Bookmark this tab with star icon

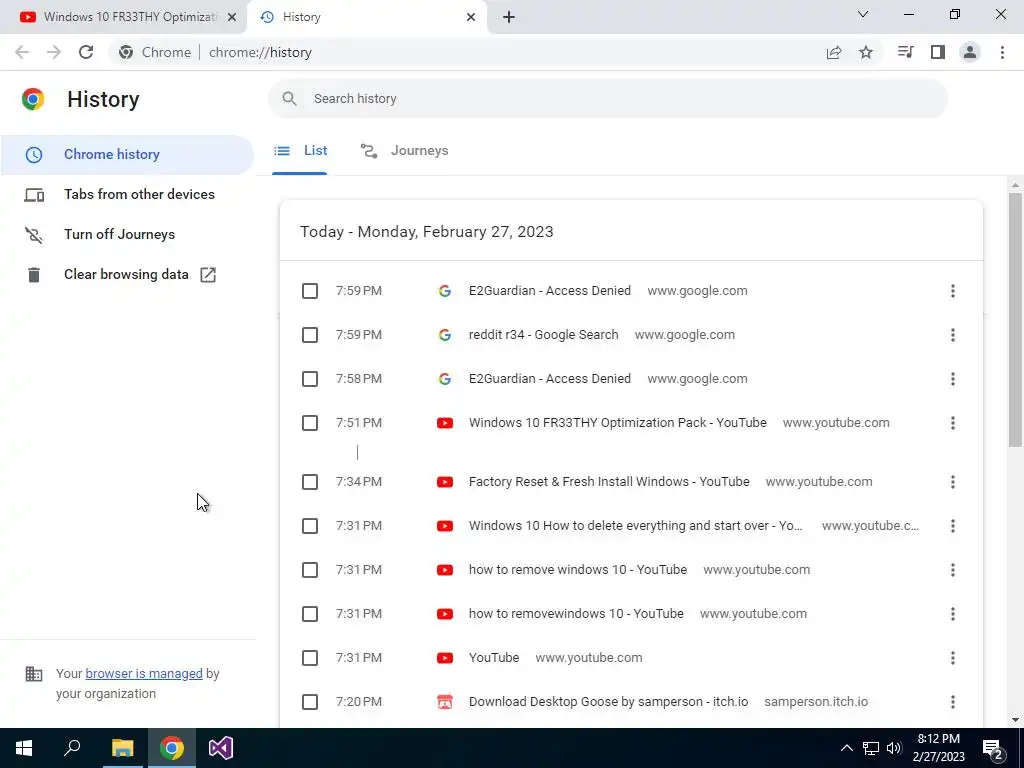pyautogui.click(x=866, y=52)
